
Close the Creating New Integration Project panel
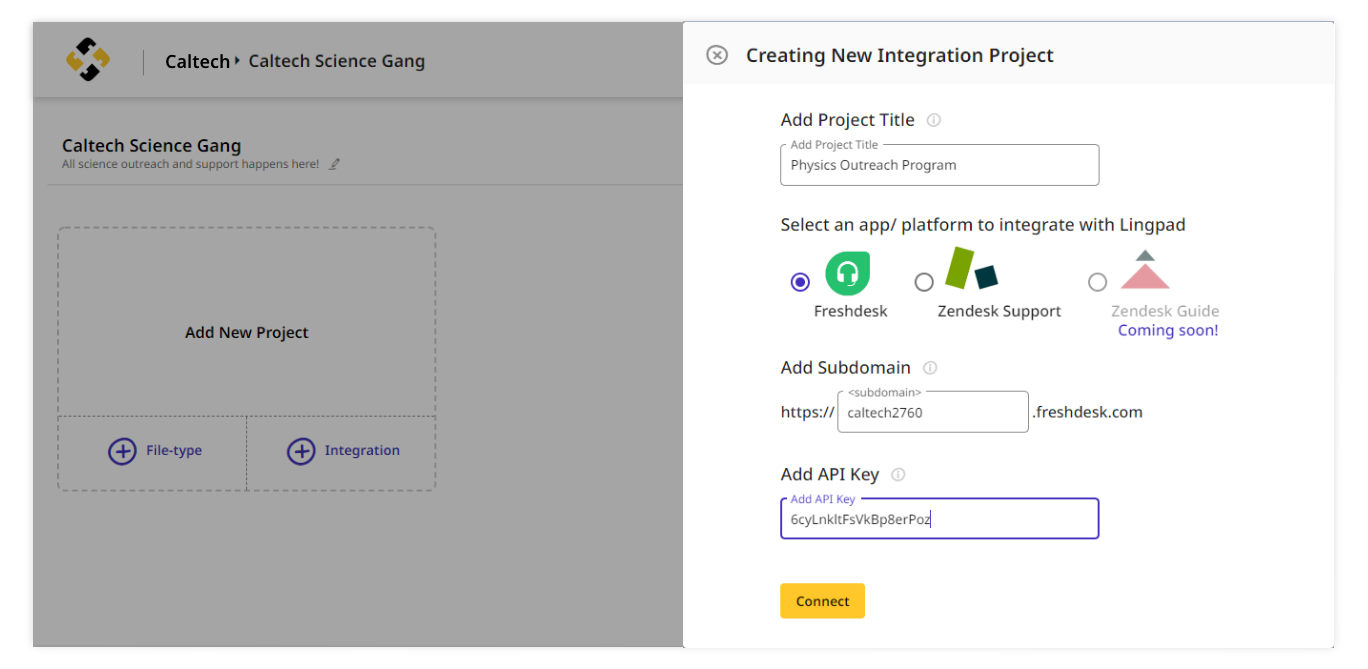[717, 55]
